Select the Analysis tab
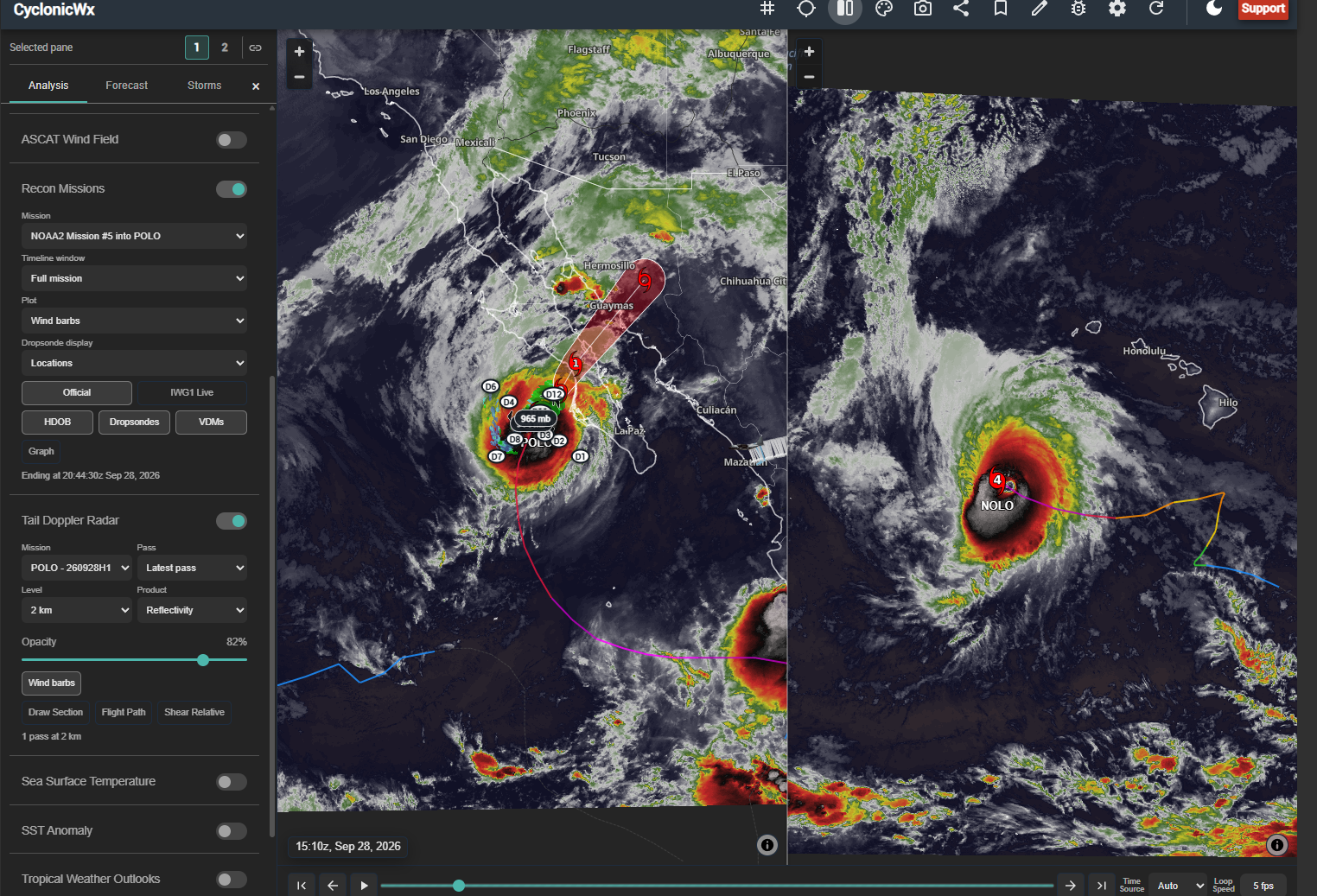 [48, 86]
